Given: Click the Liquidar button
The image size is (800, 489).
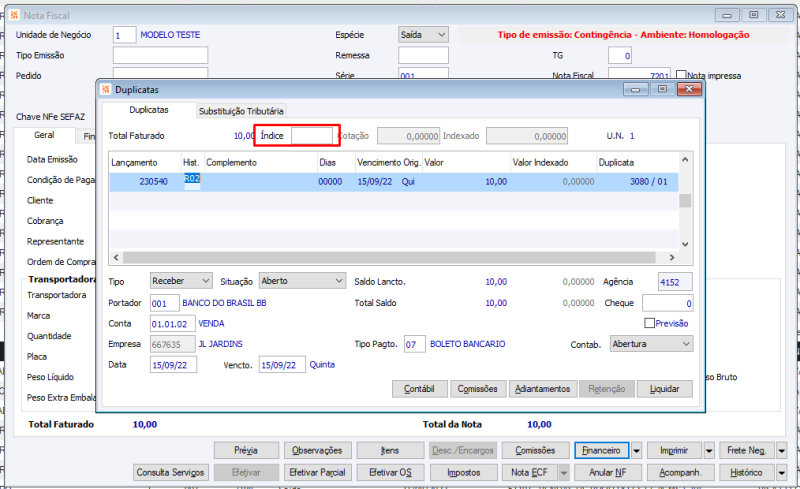Looking at the screenshot, I should [665, 389].
